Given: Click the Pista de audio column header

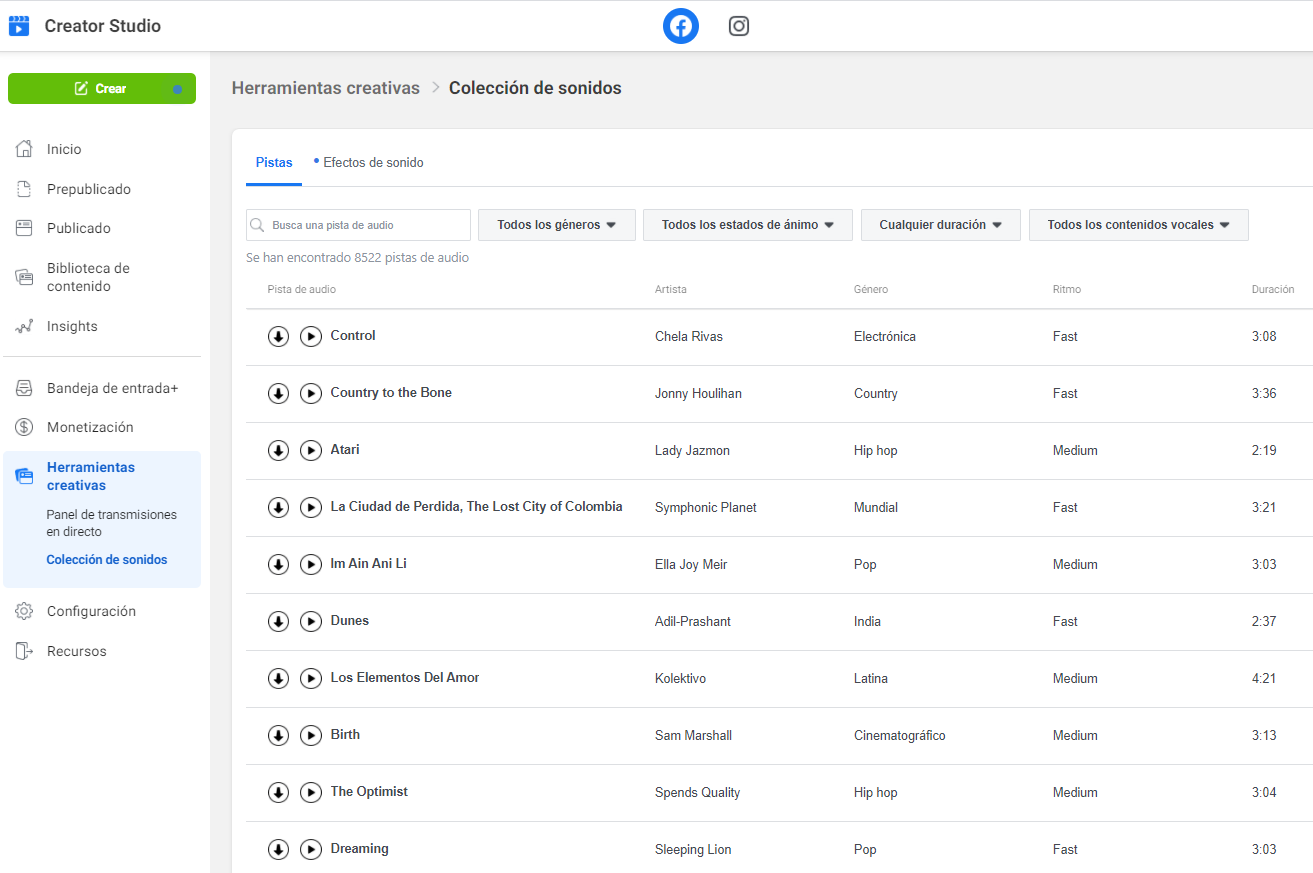Looking at the screenshot, I should (302, 290).
